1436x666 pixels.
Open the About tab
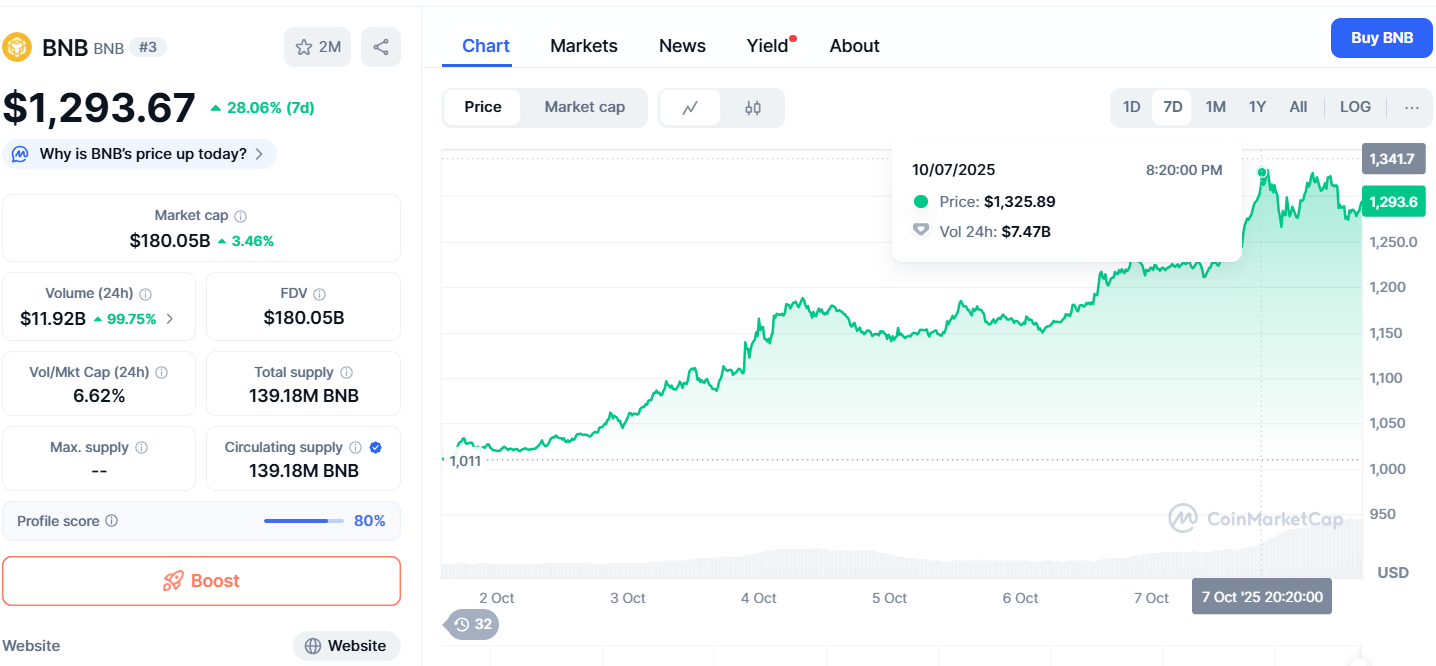pyautogui.click(x=854, y=46)
